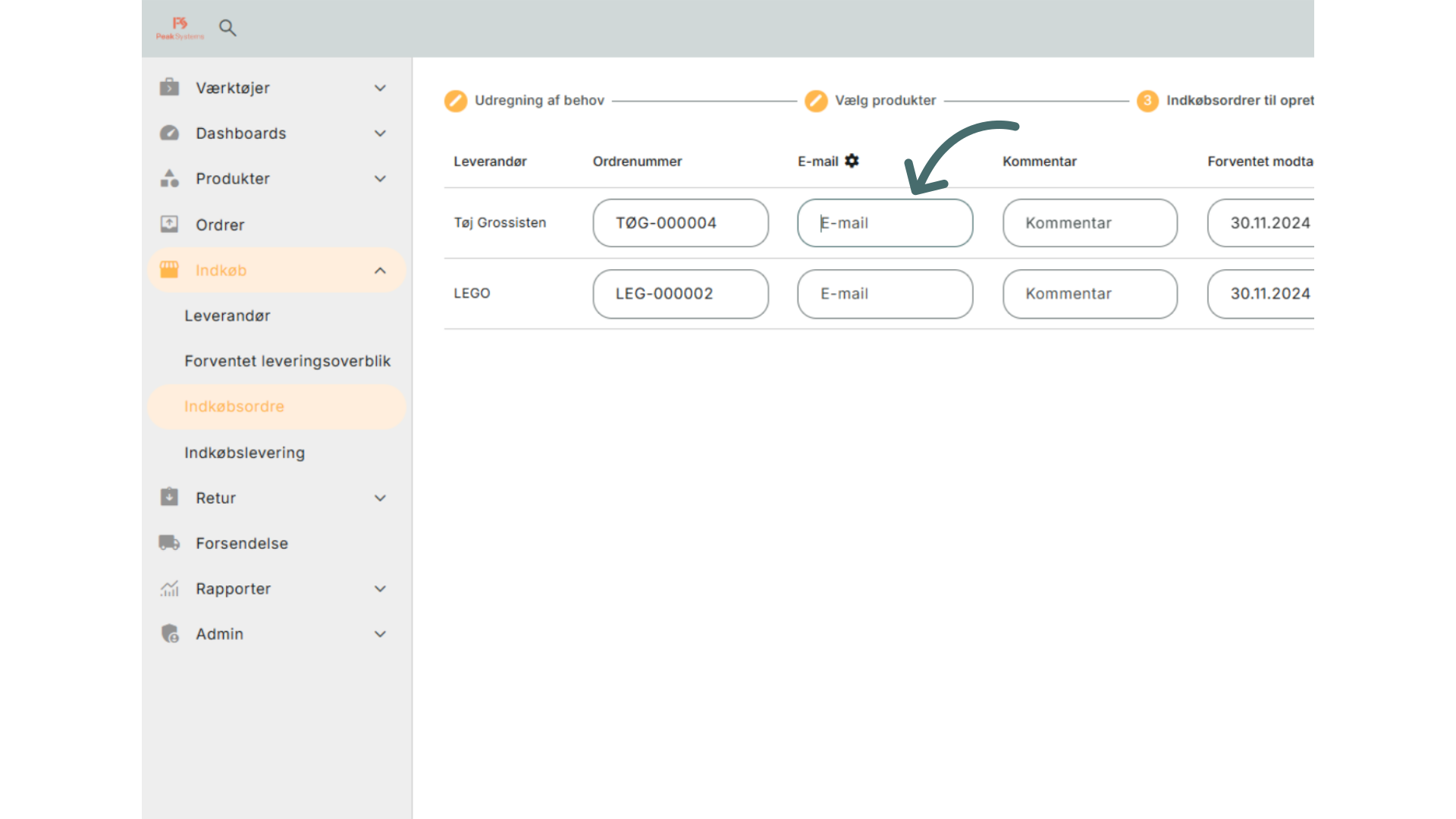Open the Rapporter menu label

click(233, 589)
